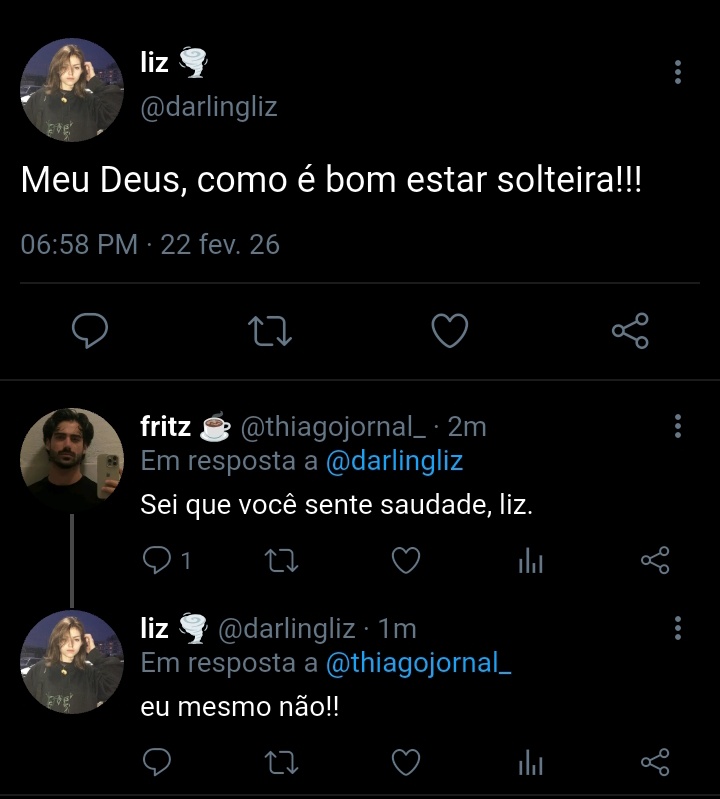Screen dimensions: 720x799
Task: Like liz's 'eu mesmo não!!' reply
Action: coord(405,763)
